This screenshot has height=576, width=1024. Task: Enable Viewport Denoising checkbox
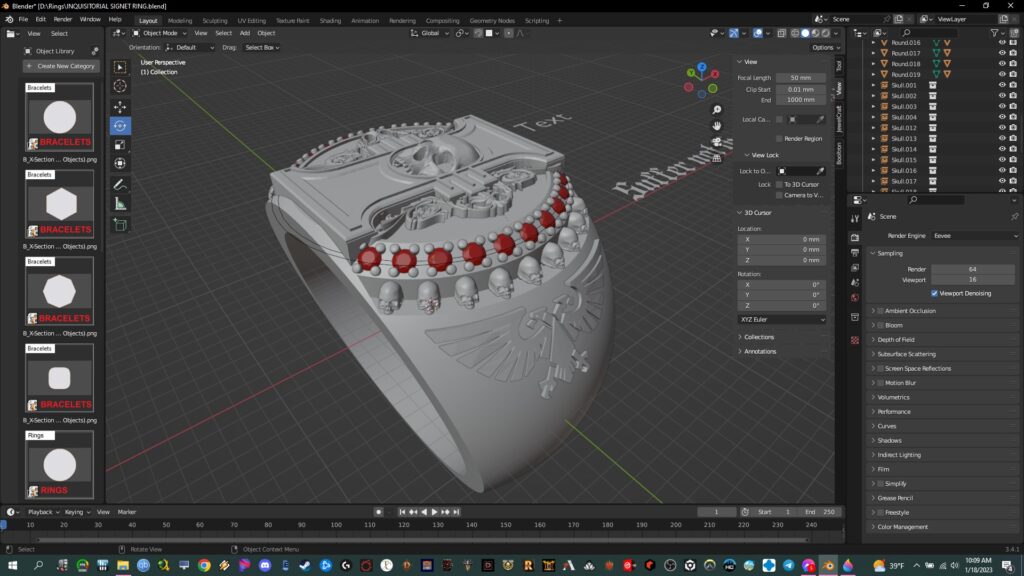[934, 293]
